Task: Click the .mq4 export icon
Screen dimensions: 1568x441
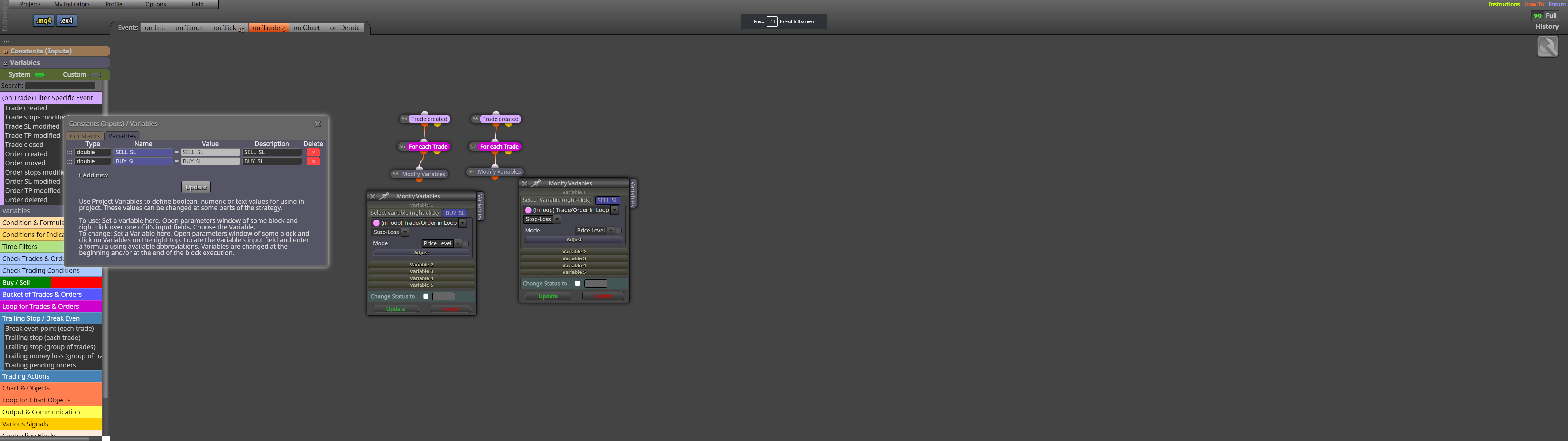Action: click(43, 21)
